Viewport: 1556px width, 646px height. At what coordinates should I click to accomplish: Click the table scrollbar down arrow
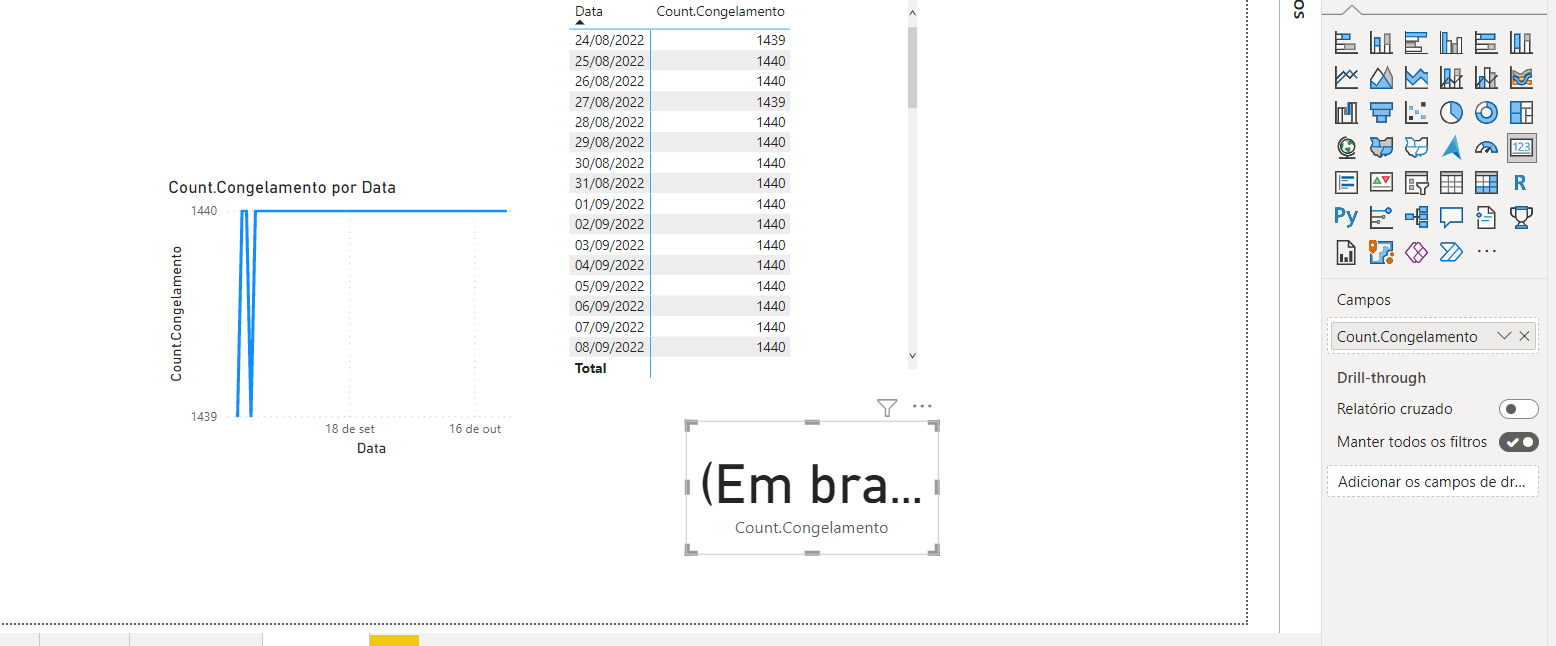click(x=912, y=355)
